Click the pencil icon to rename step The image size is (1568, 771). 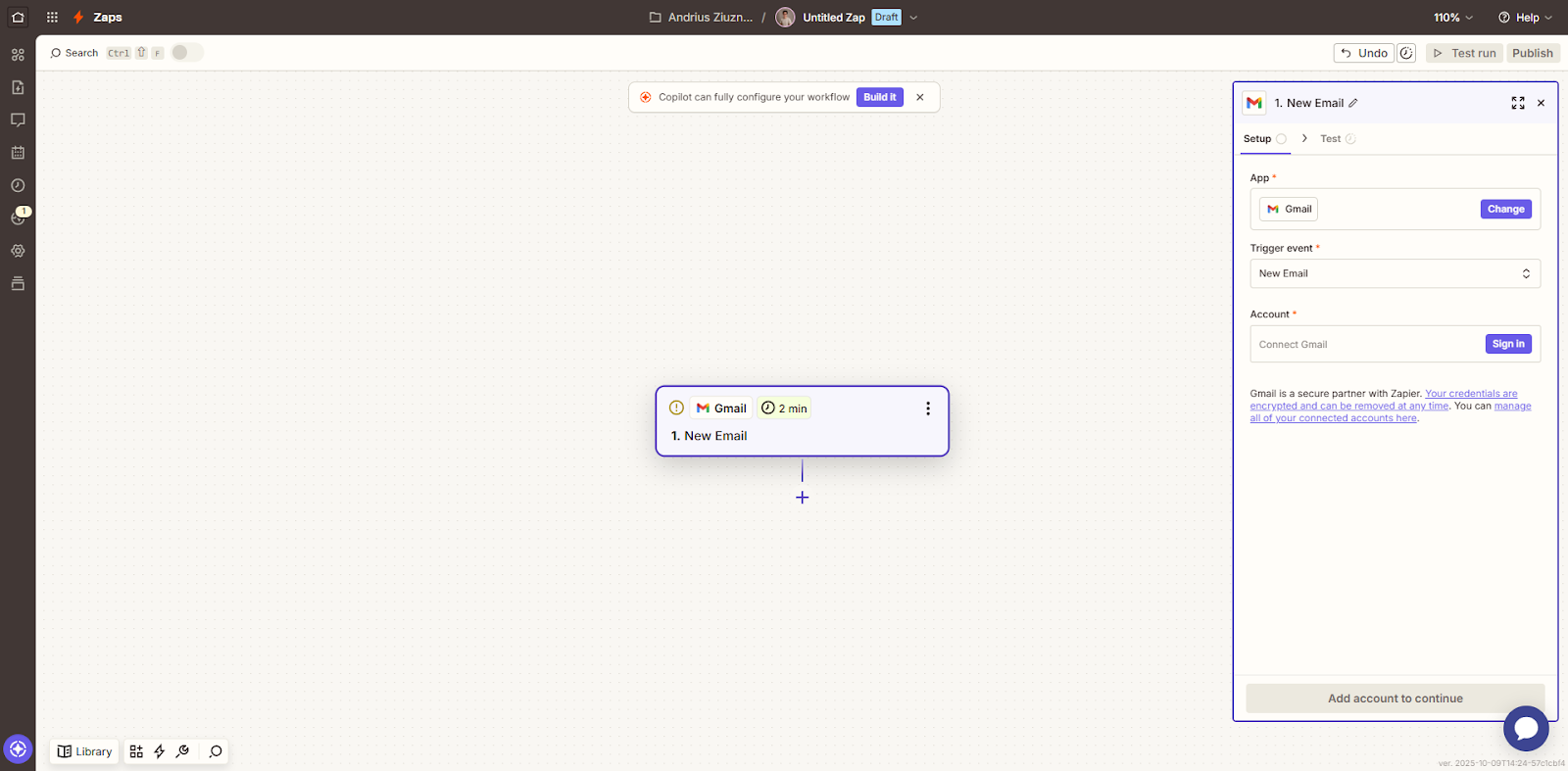tap(1353, 103)
